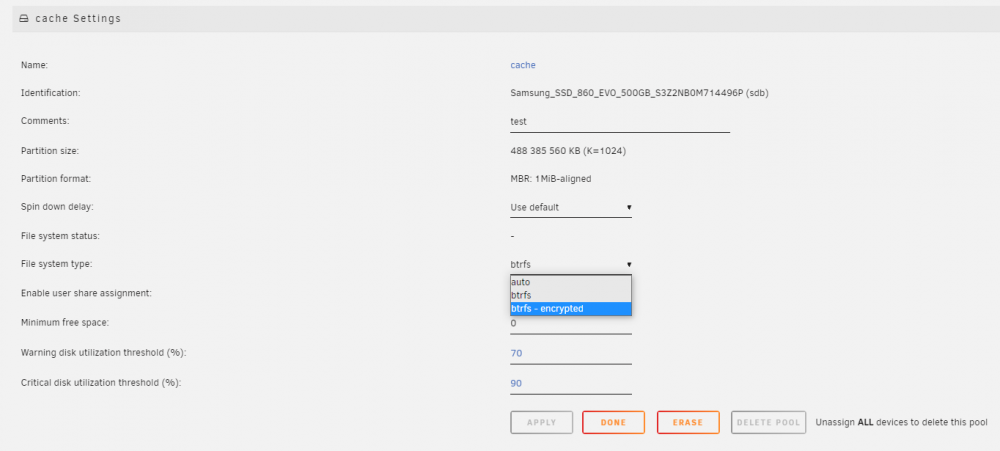Click the Done button
Screen dimensions: 1000x451
point(614,422)
